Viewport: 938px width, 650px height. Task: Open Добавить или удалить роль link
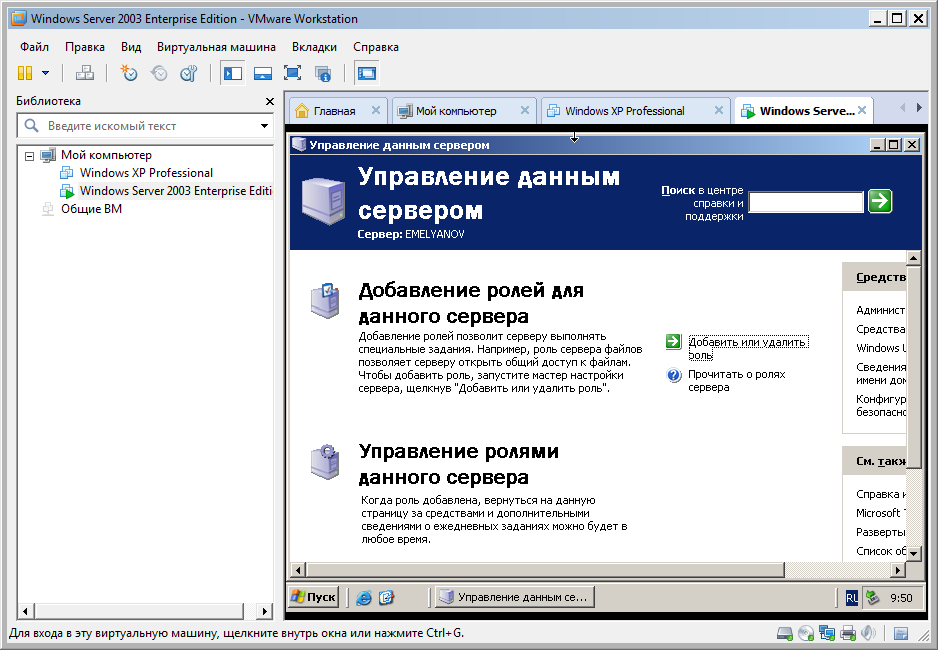point(748,349)
